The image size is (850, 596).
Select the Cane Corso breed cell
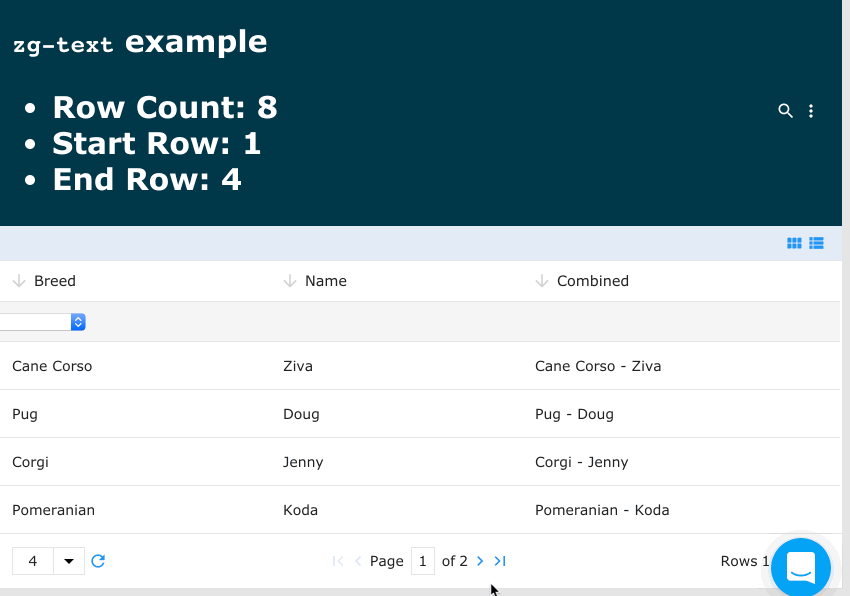pyautogui.click(x=52, y=366)
